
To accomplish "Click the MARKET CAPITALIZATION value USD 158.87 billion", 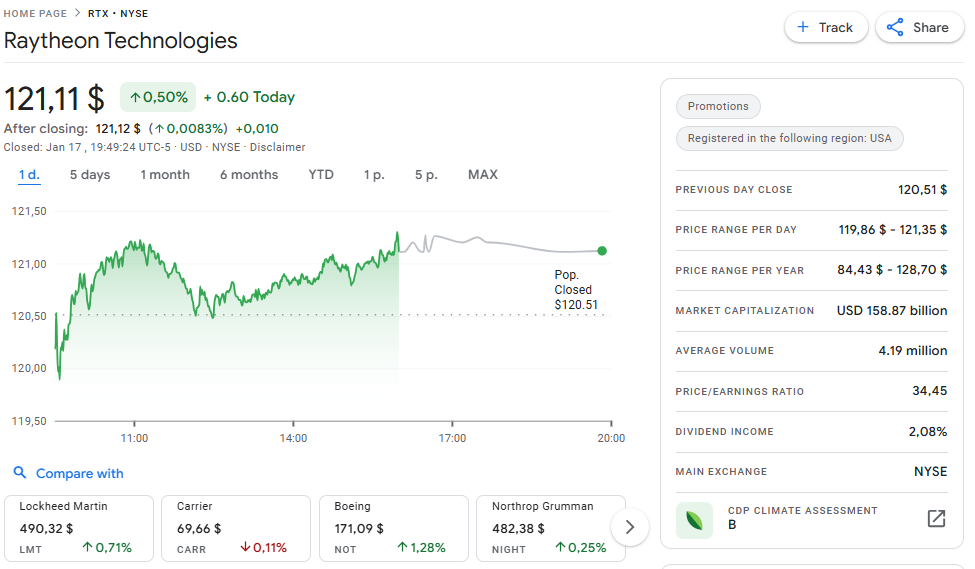I will pyautogui.click(x=892, y=310).
